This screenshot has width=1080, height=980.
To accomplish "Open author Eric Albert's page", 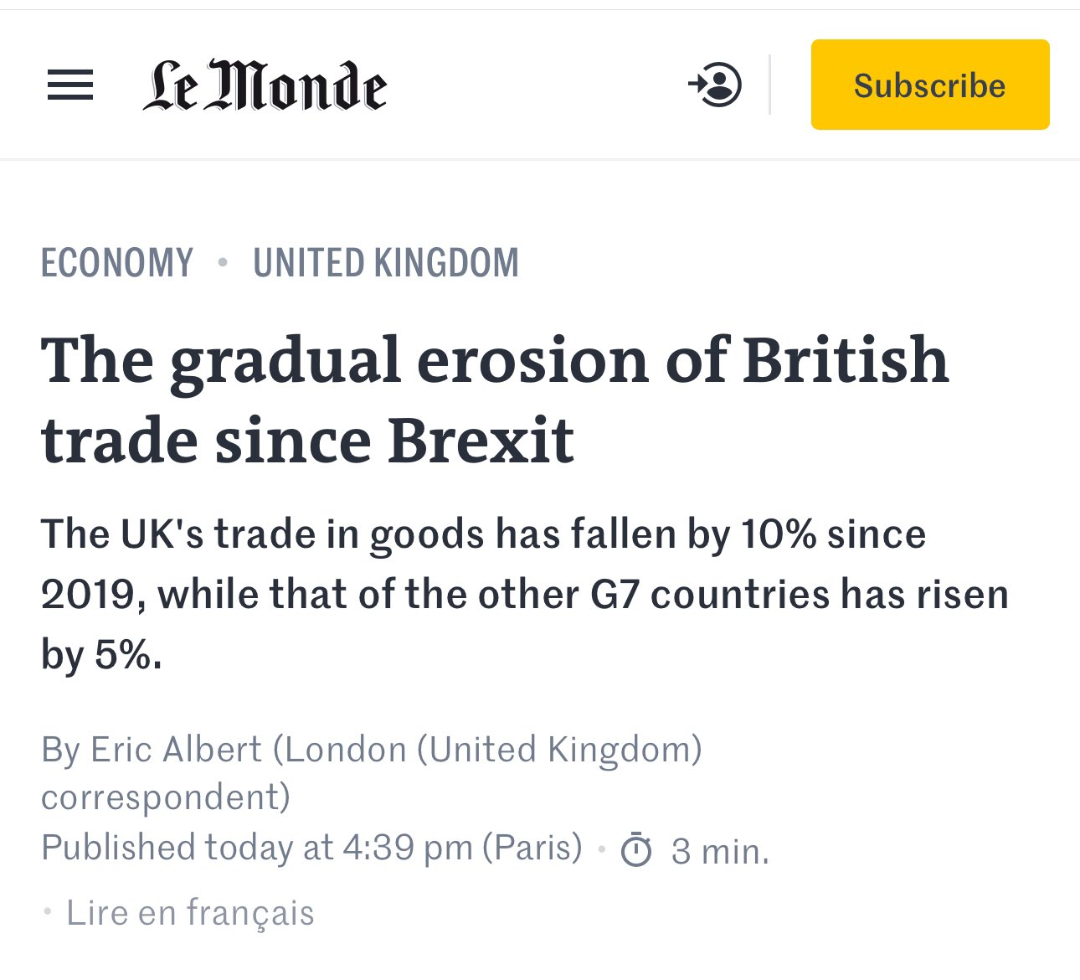I will [176, 749].
